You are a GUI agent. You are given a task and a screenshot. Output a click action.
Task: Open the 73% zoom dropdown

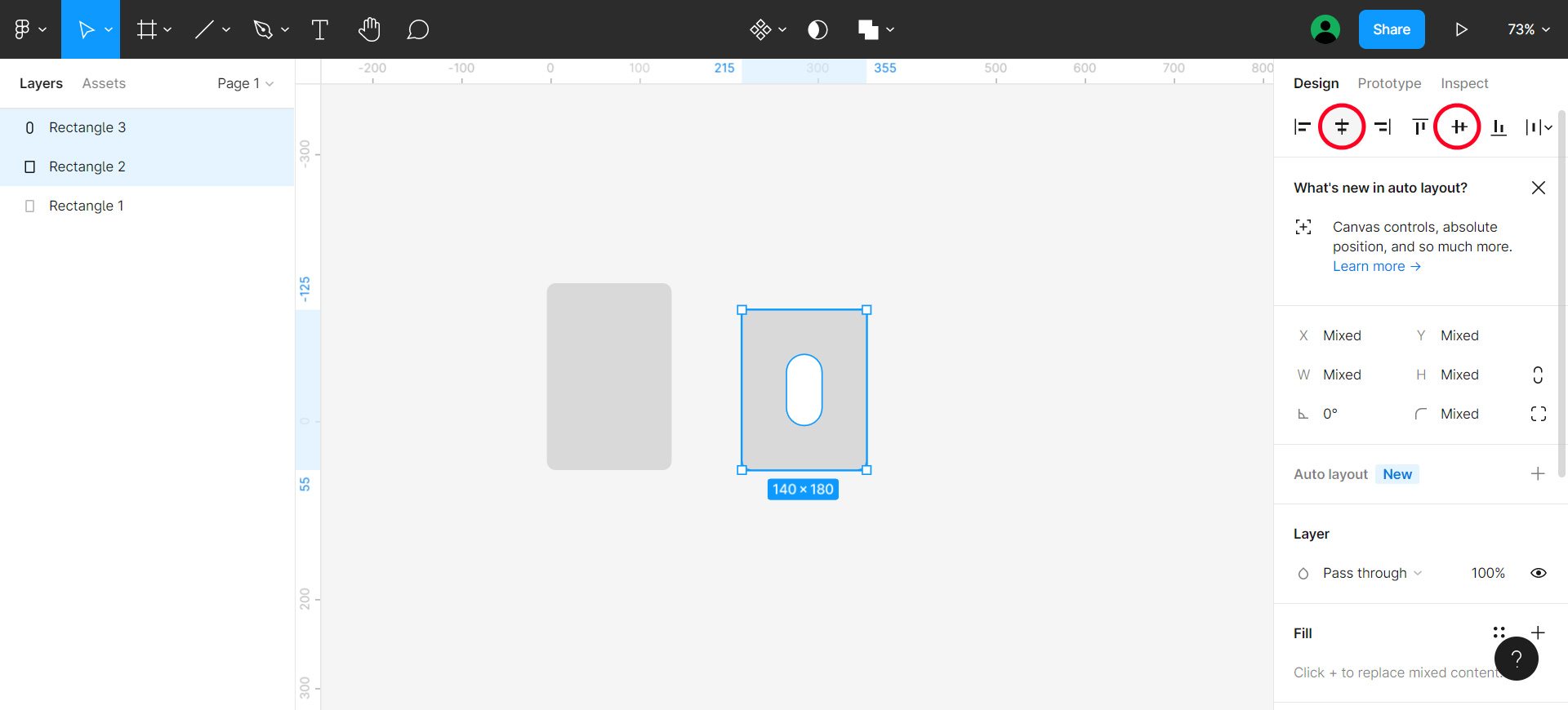pos(1528,30)
